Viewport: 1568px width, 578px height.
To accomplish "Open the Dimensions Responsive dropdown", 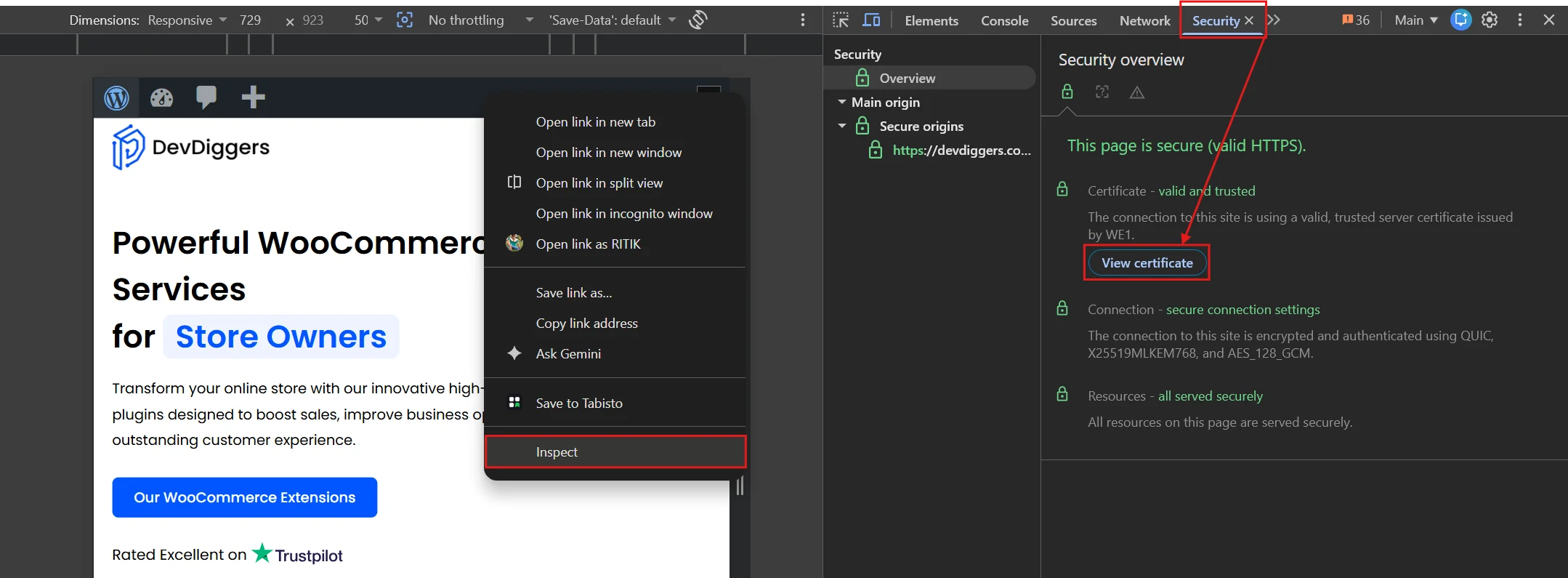I will [187, 20].
